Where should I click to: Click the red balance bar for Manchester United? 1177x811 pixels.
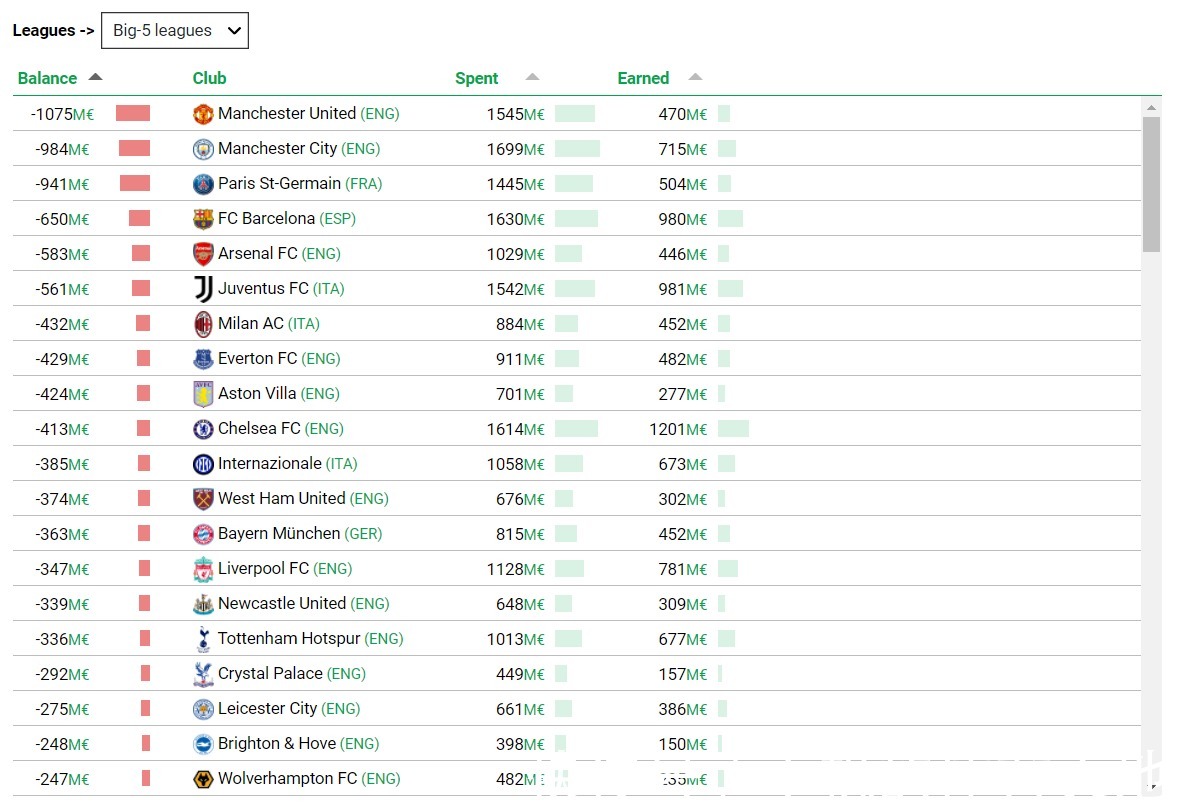133,113
